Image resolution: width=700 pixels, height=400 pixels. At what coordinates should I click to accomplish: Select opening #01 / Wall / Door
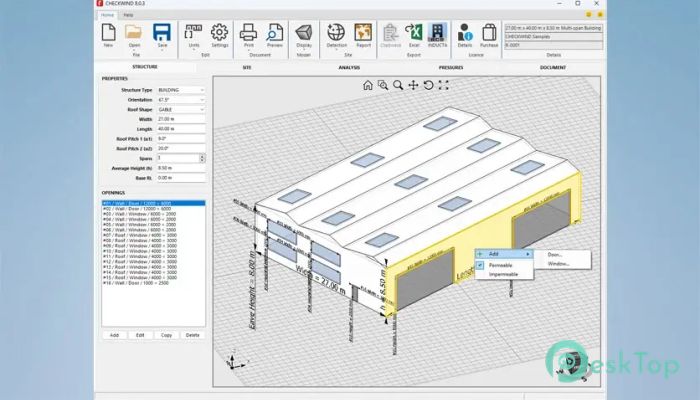point(154,203)
